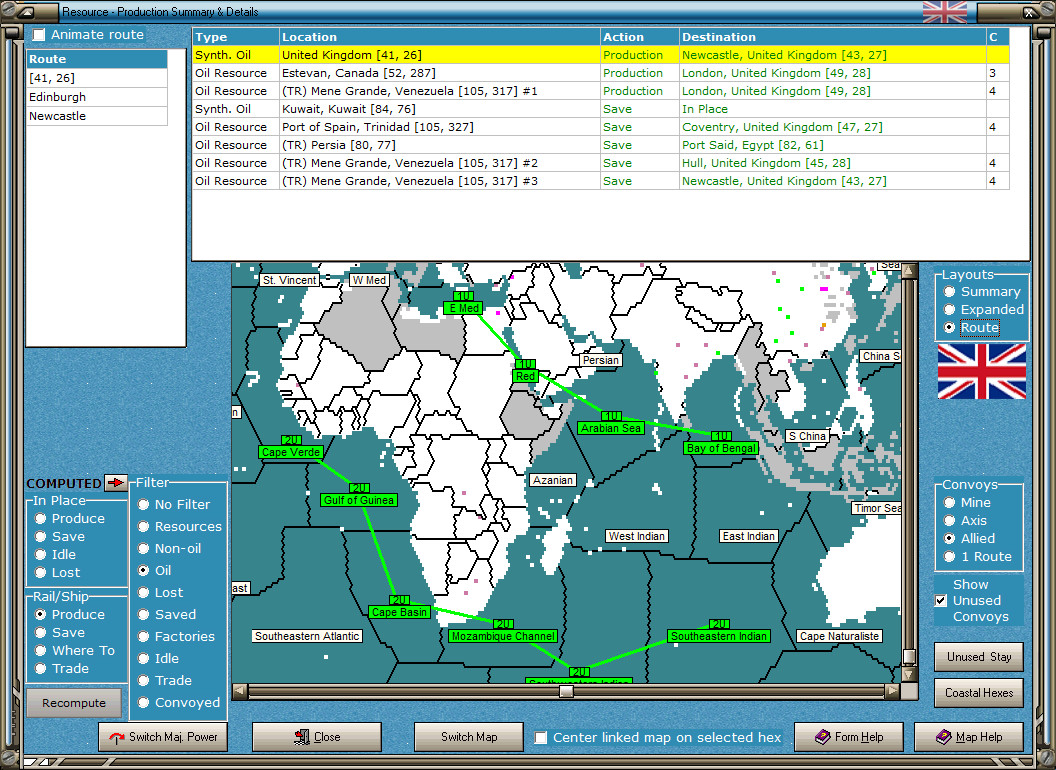Click the large Union Jack flag
Viewport: 1056px width, 770px height.
coord(981,371)
